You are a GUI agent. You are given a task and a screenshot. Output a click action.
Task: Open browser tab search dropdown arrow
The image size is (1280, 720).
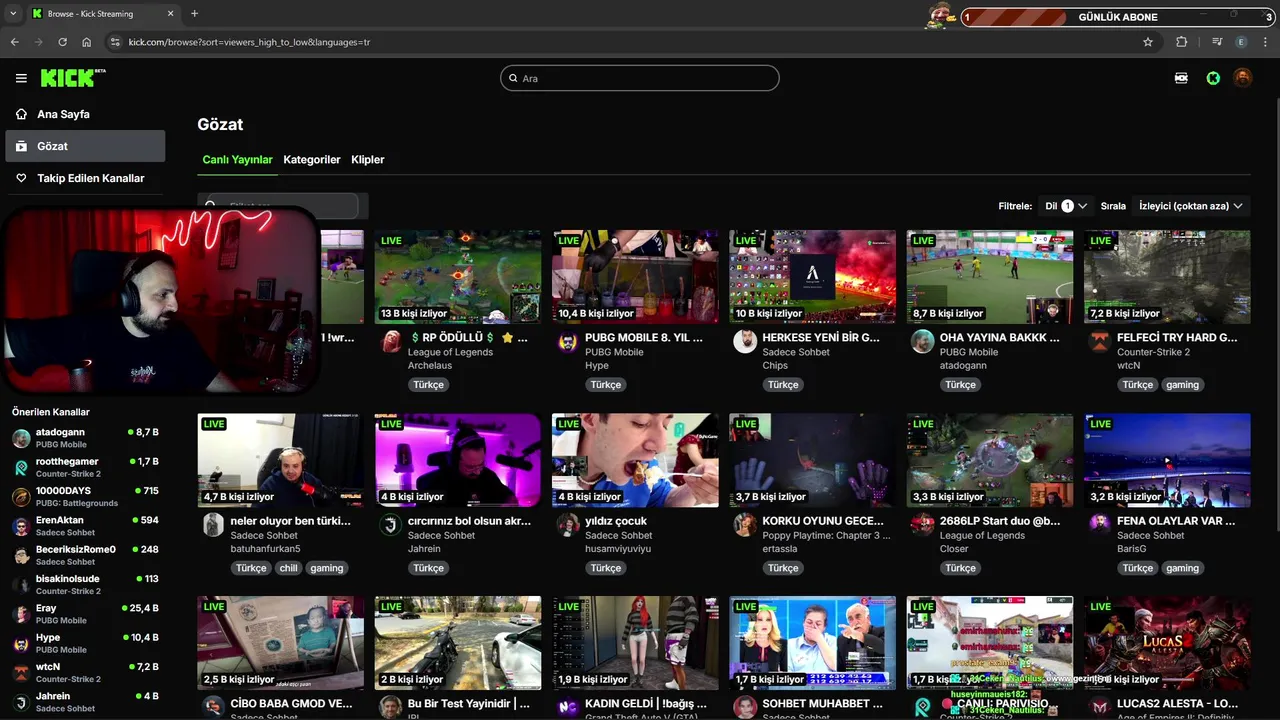(13, 14)
